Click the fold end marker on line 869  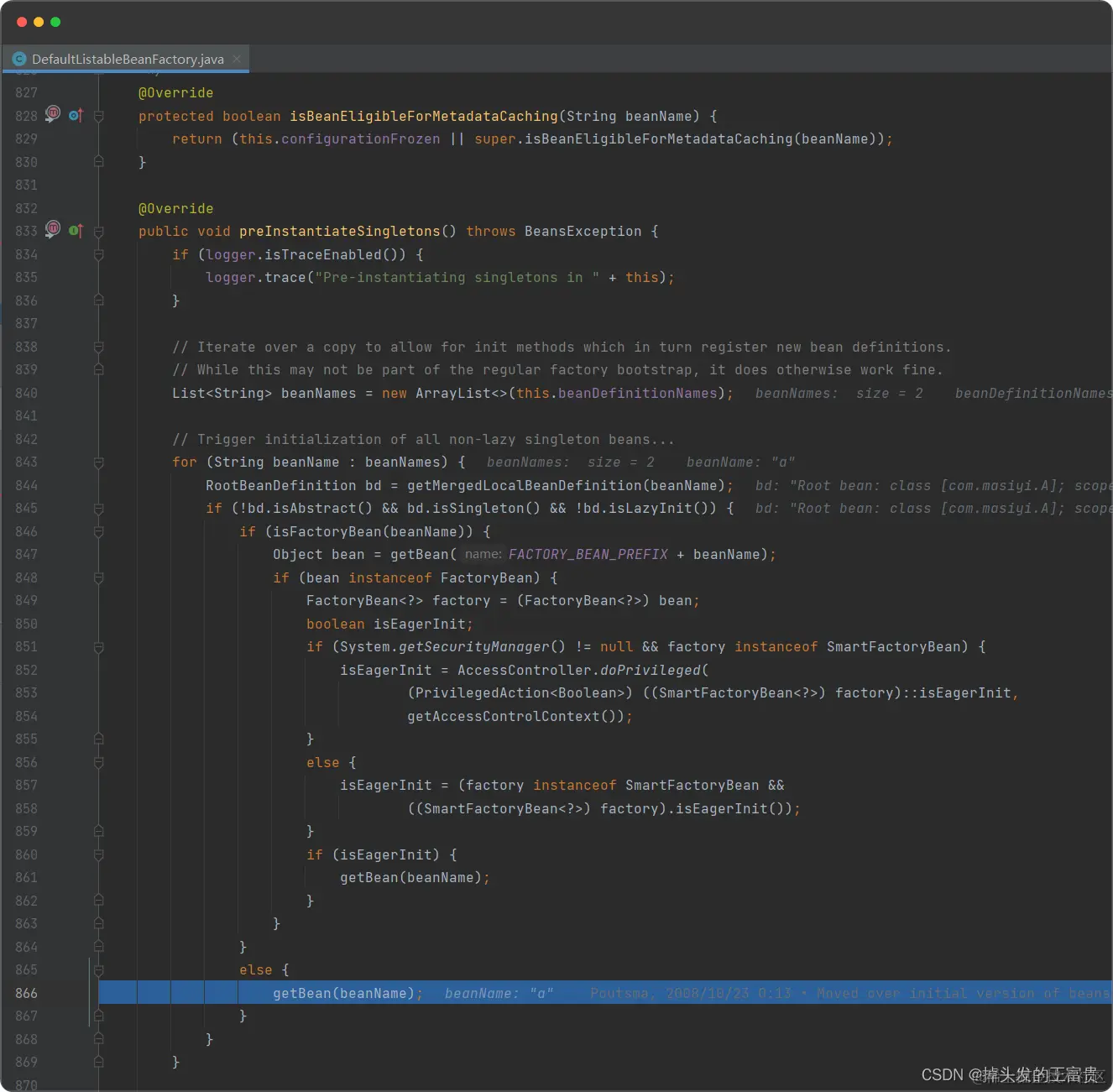pos(99,1062)
